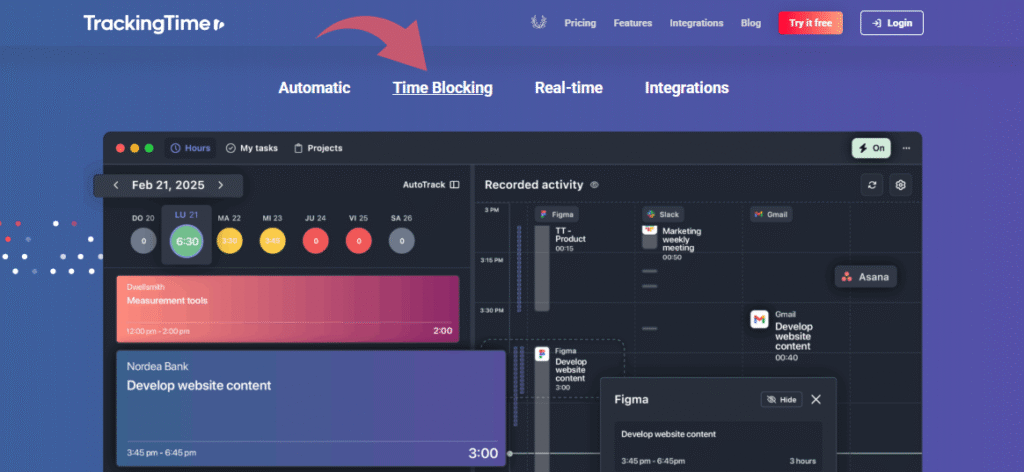Click the AutoTrack panel layout icon
The width and height of the screenshot is (1024, 472).
[x=454, y=185]
